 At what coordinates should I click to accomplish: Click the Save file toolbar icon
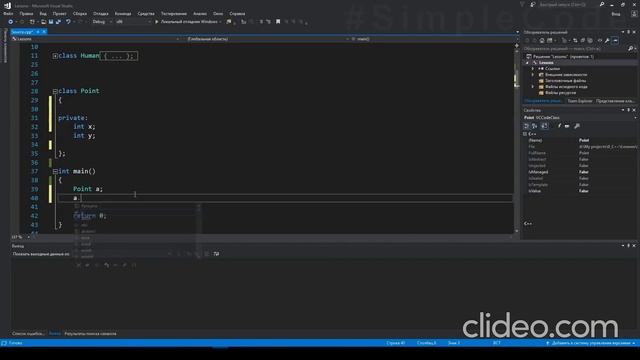click(x=51, y=22)
